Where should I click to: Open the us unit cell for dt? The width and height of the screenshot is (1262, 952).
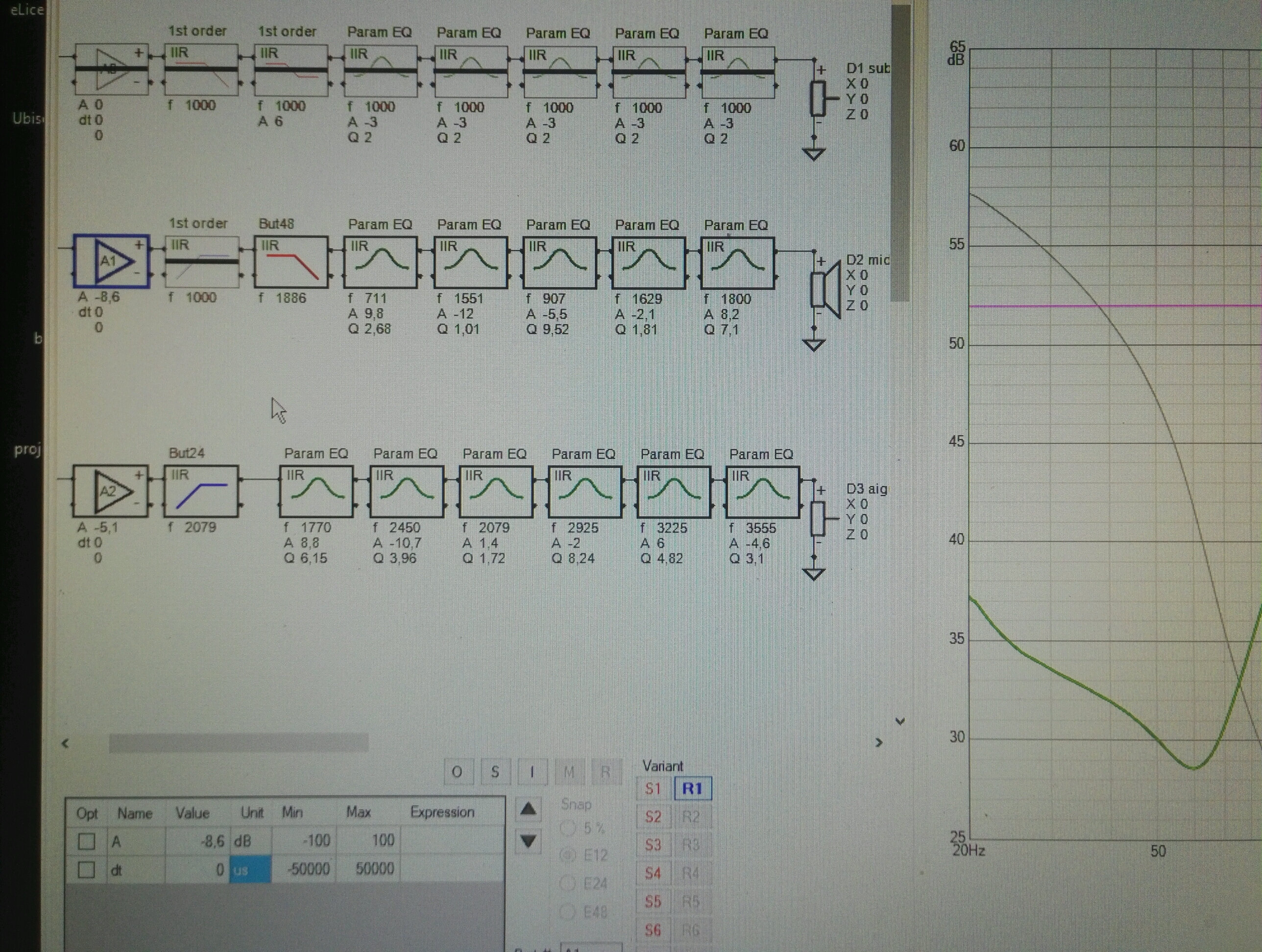250,870
